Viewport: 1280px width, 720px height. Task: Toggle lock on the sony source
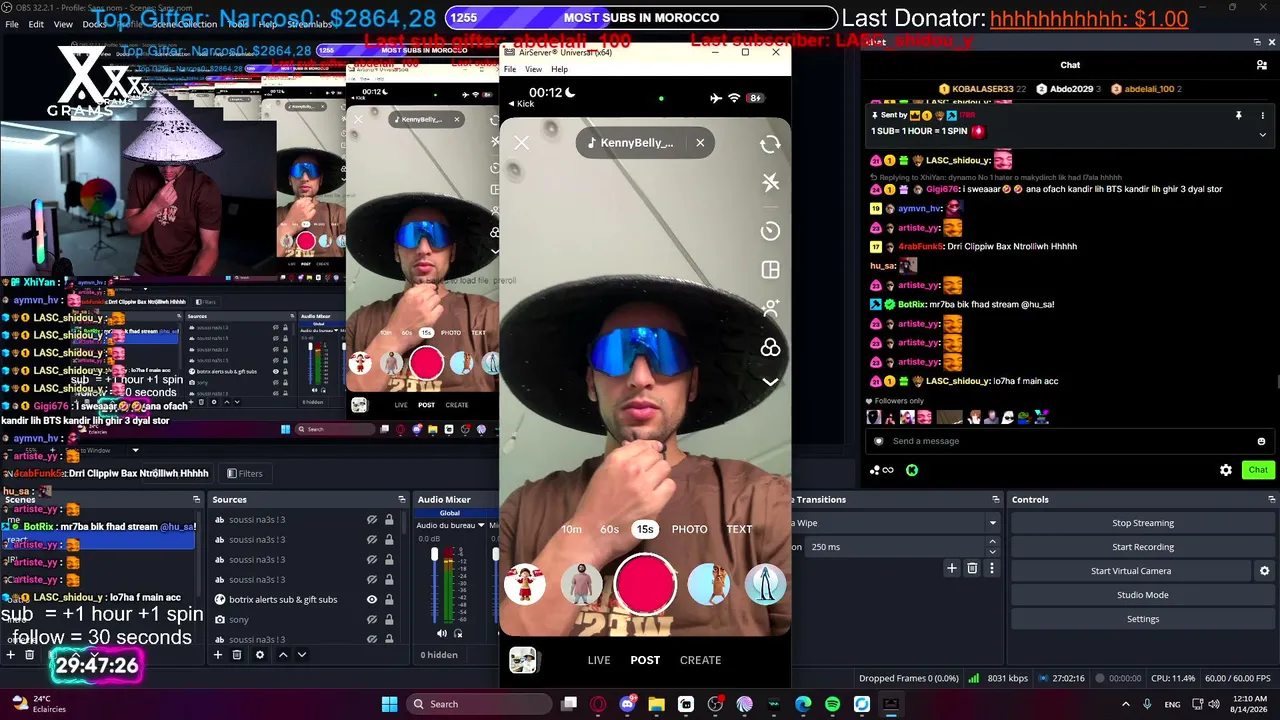coord(389,620)
